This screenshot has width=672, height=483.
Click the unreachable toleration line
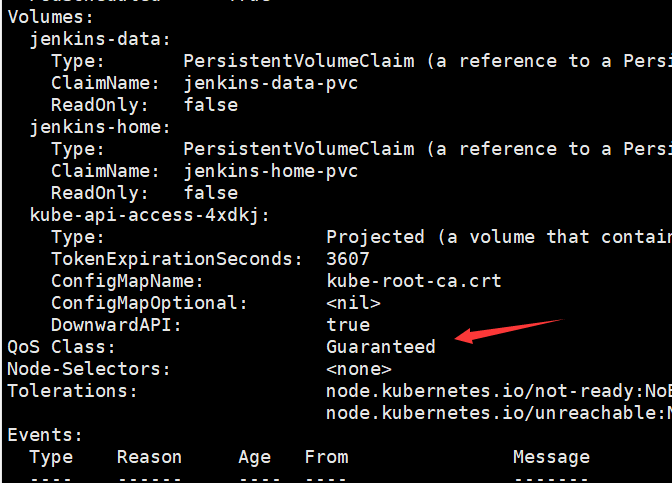point(498,413)
